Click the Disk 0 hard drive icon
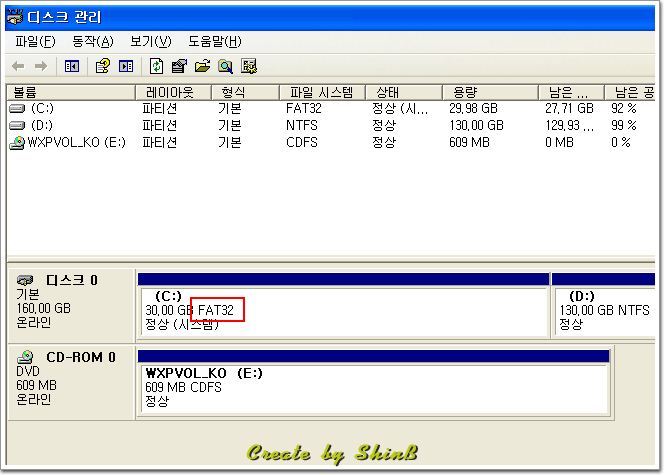The image size is (664, 475). coord(25,280)
